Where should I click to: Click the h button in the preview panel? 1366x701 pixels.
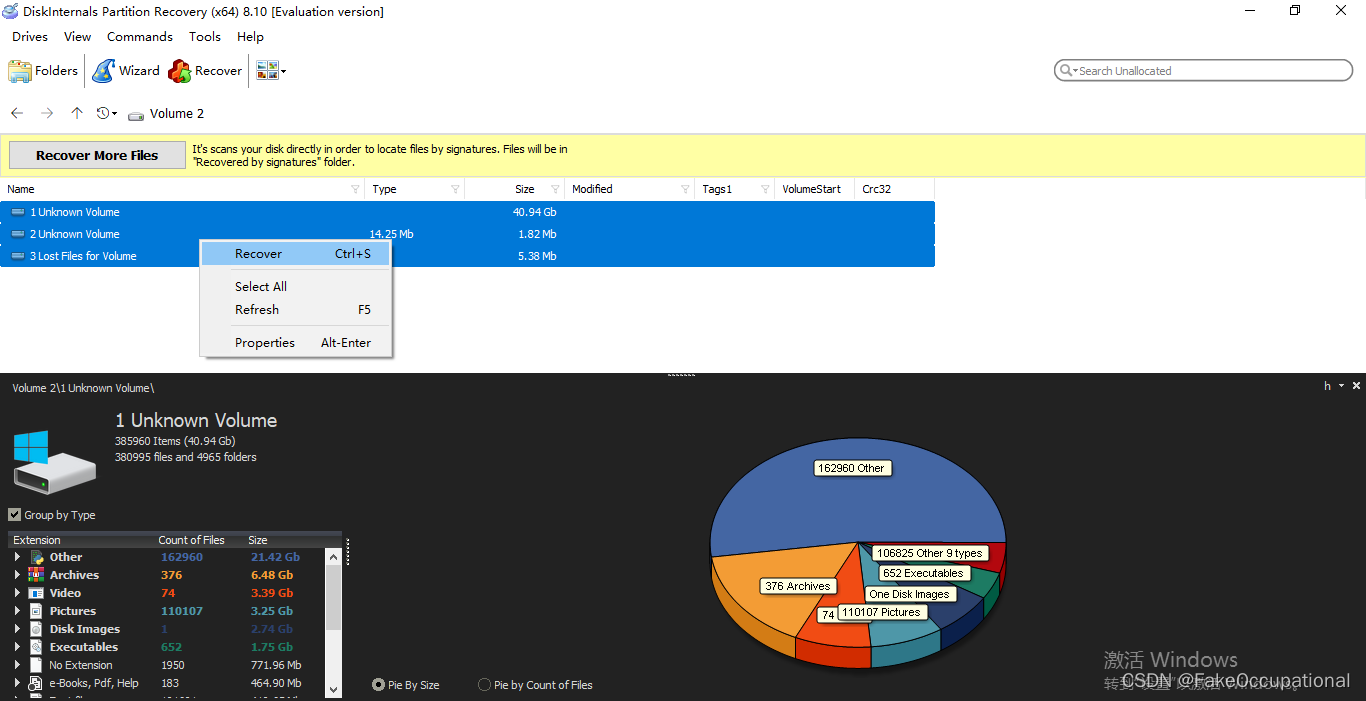click(1328, 386)
